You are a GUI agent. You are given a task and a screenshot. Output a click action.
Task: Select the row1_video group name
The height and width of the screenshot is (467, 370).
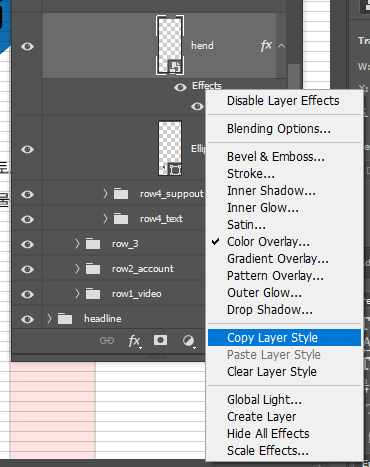137,294
